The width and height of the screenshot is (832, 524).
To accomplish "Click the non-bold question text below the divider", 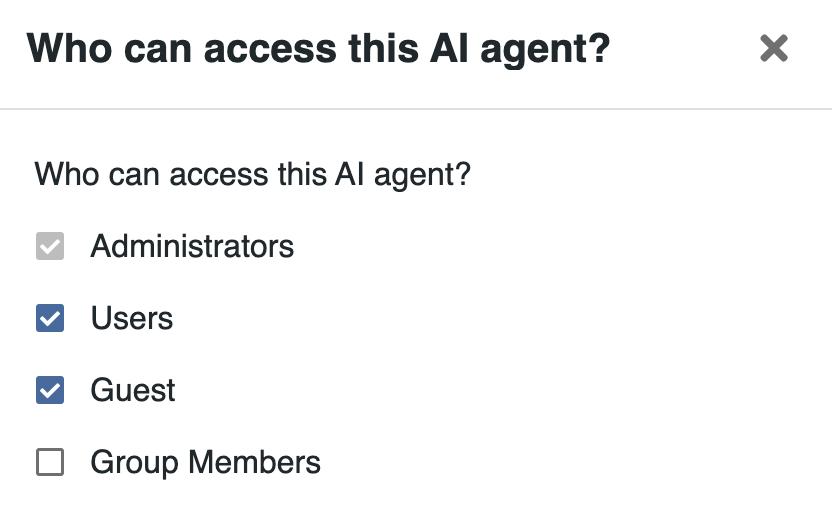I will point(252,175).
